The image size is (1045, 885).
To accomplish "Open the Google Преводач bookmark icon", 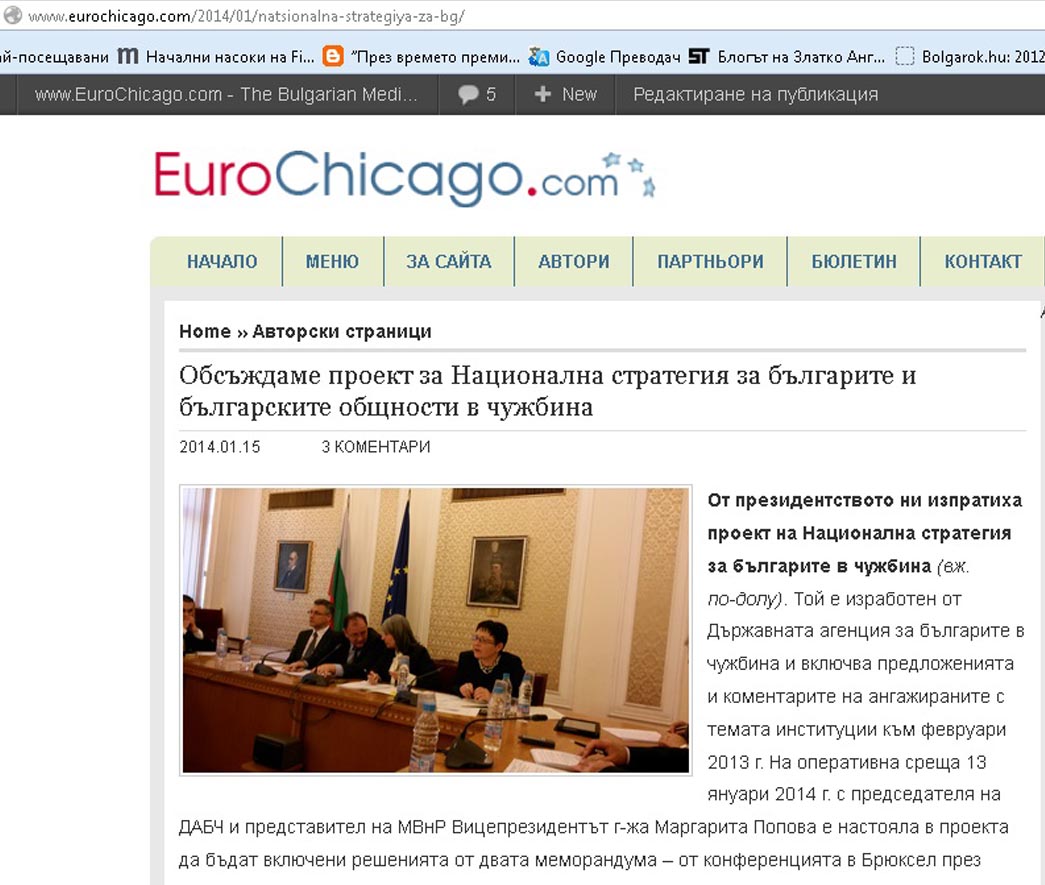I will coord(539,57).
